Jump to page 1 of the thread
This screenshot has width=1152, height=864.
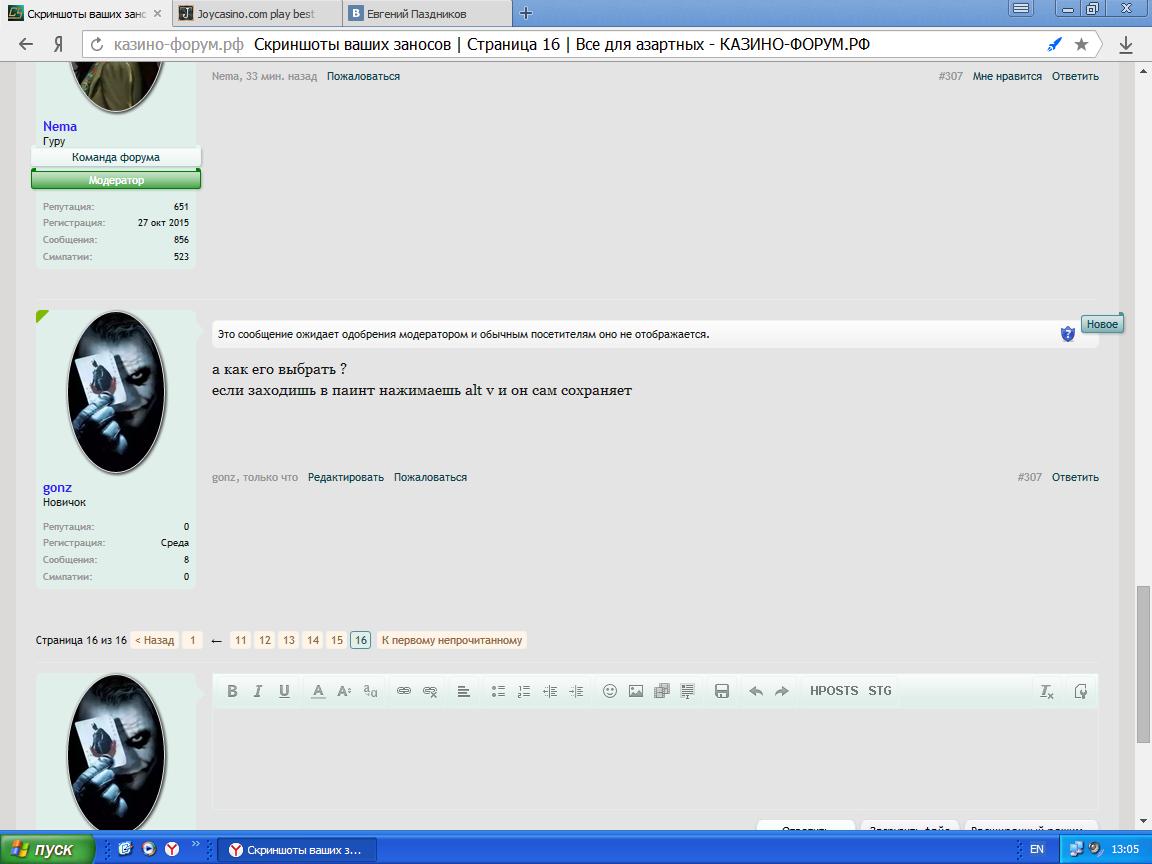pos(192,640)
